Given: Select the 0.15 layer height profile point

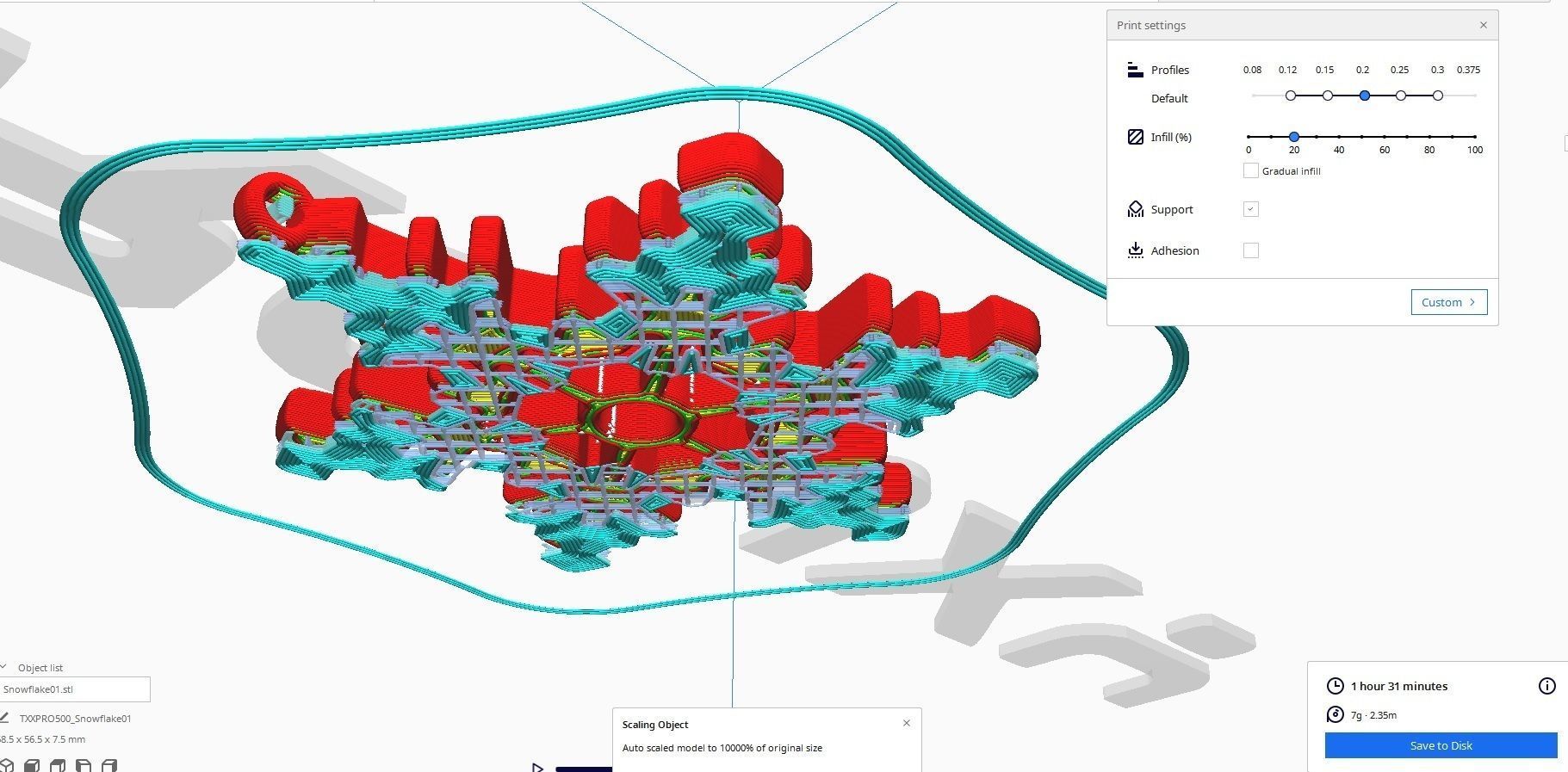Looking at the screenshot, I should [x=1327, y=96].
